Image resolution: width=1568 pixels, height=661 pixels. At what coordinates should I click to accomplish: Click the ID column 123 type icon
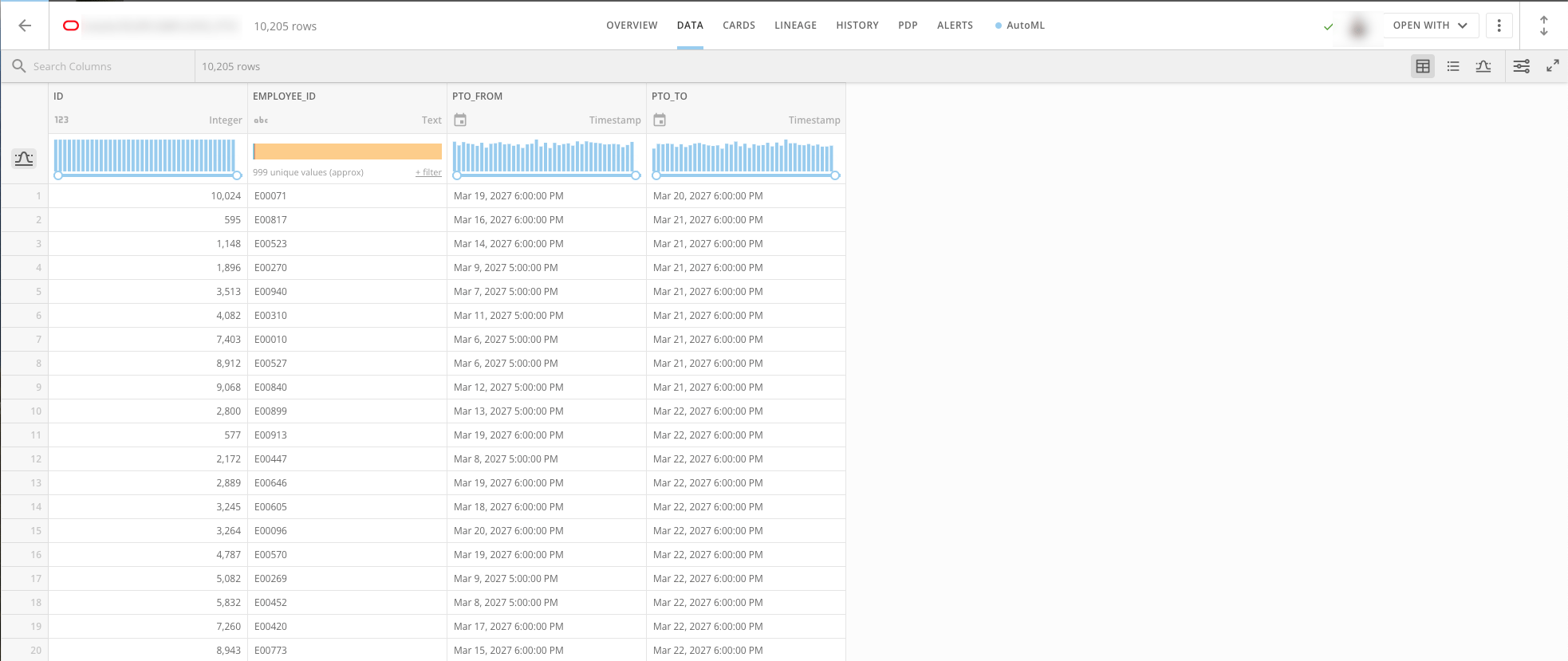(61, 120)
